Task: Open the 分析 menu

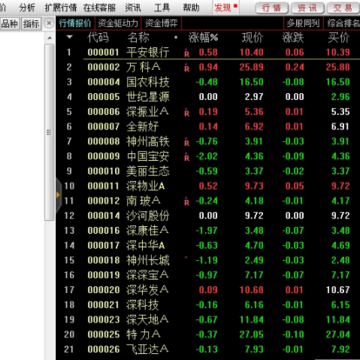Action: click(x=27, y=7)
